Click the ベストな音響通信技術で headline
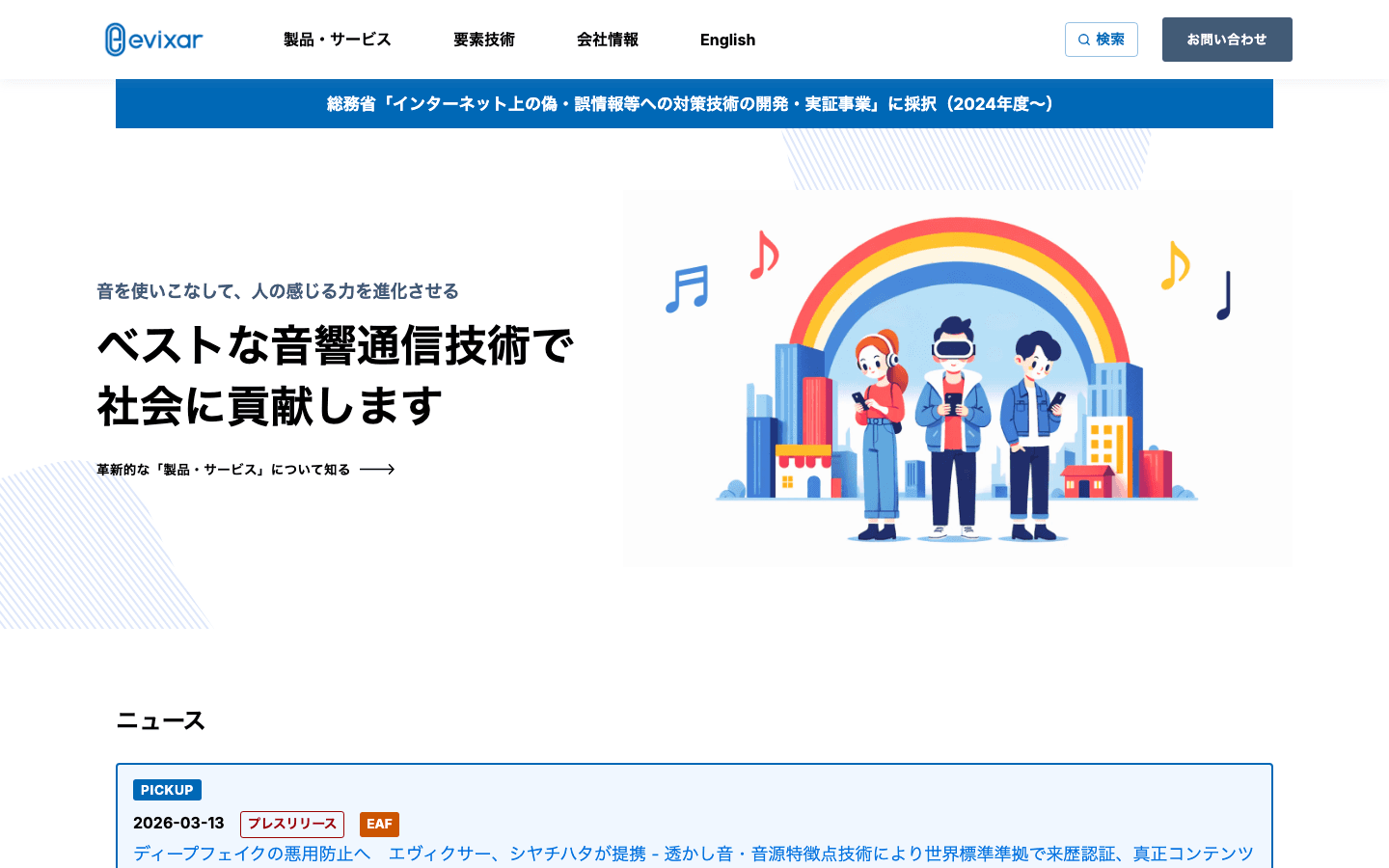Screen dimensions: 1389x868 coord(336,345)
